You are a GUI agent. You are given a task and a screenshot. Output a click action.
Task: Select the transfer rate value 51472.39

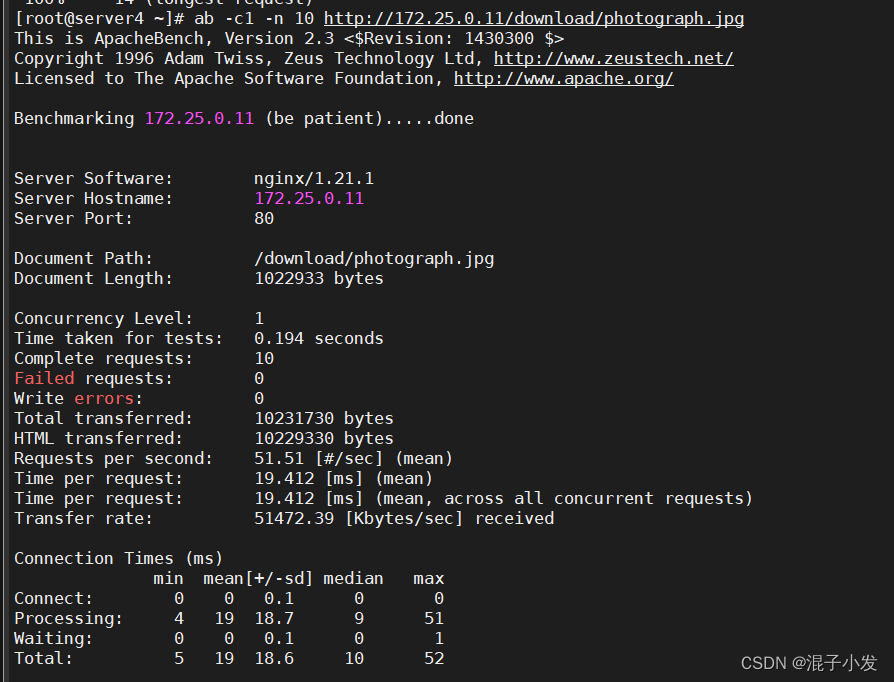pos(294,518)
